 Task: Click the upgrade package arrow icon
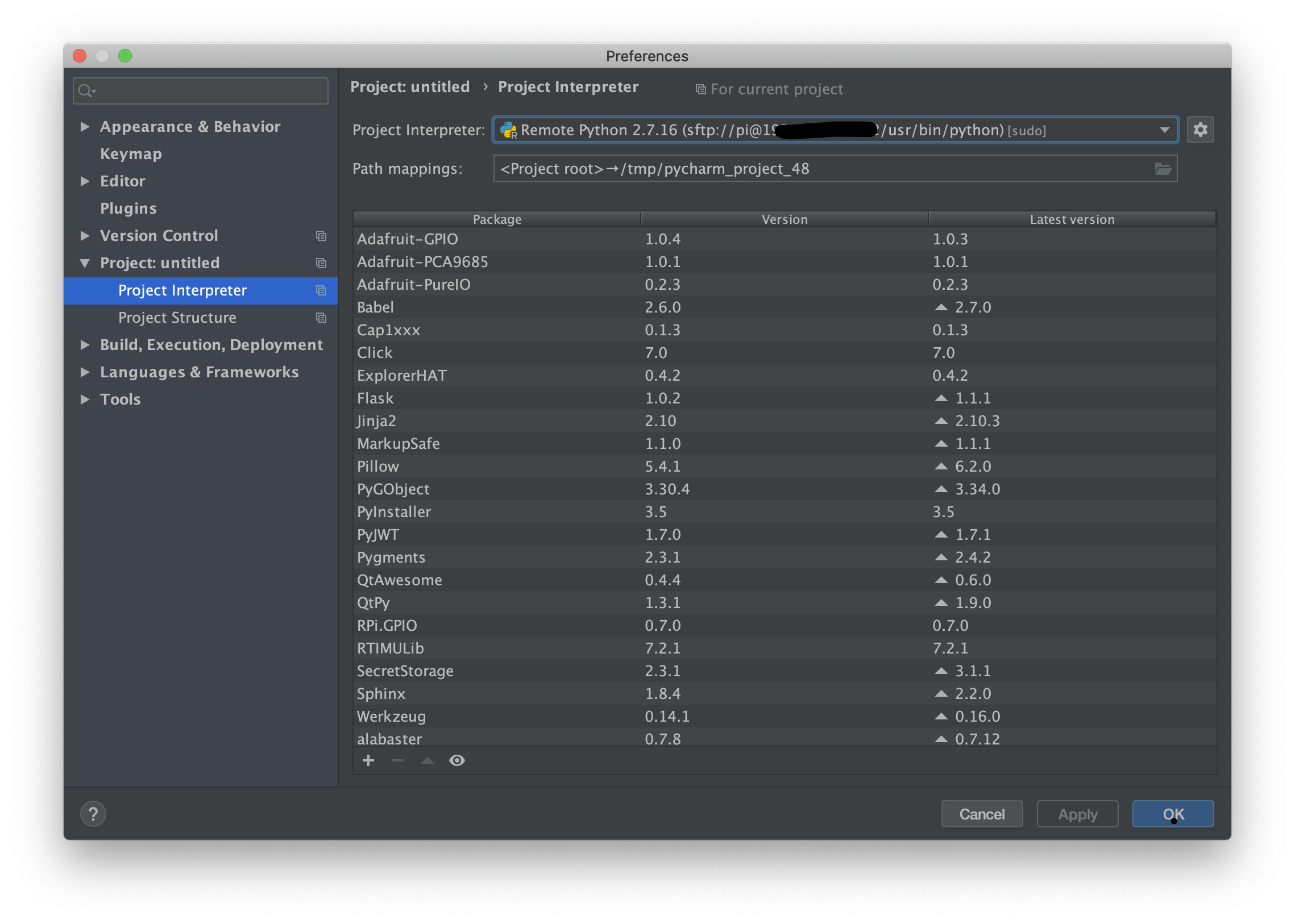[427, 760]
